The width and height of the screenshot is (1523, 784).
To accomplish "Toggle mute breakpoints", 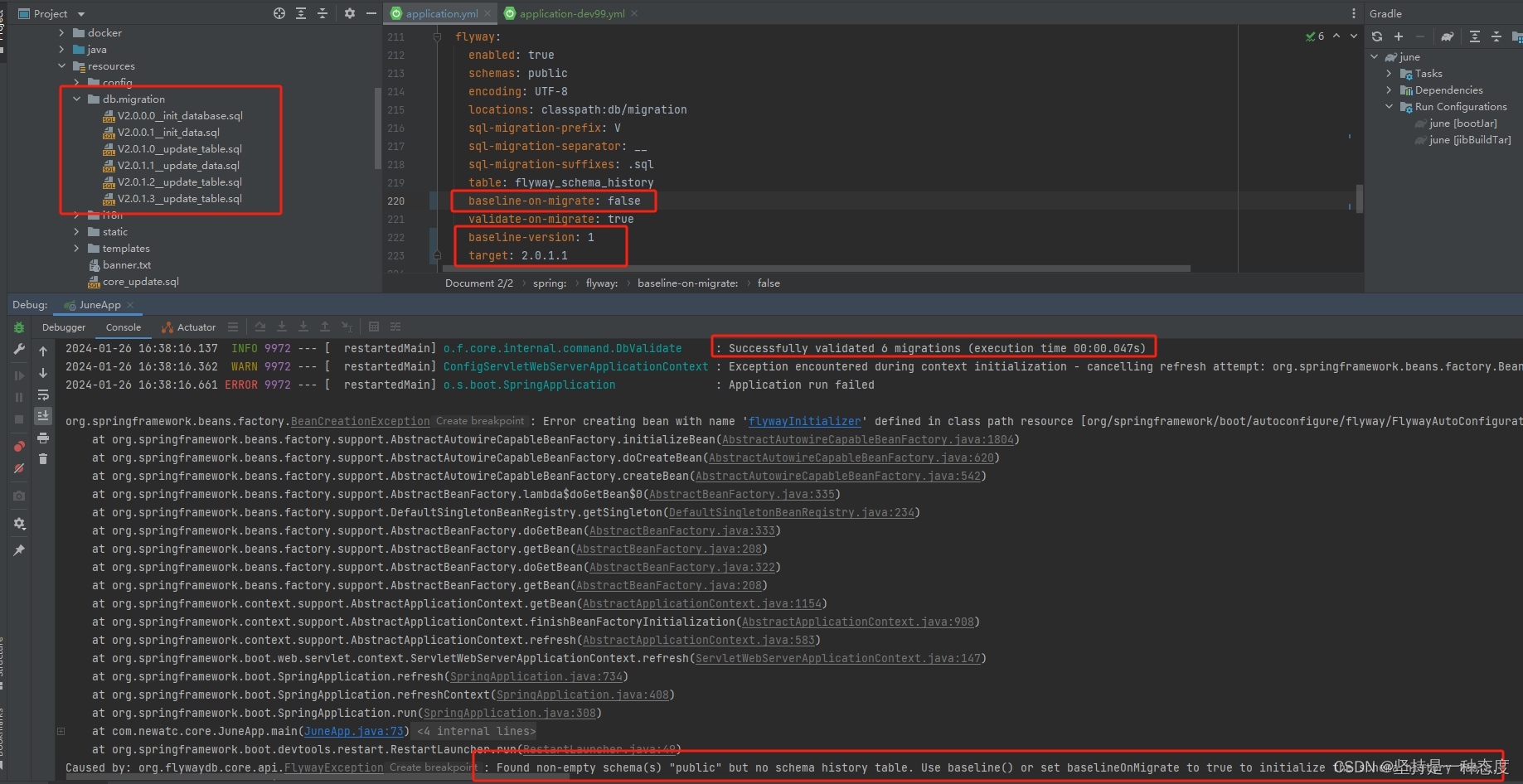I will coord(19,468).
